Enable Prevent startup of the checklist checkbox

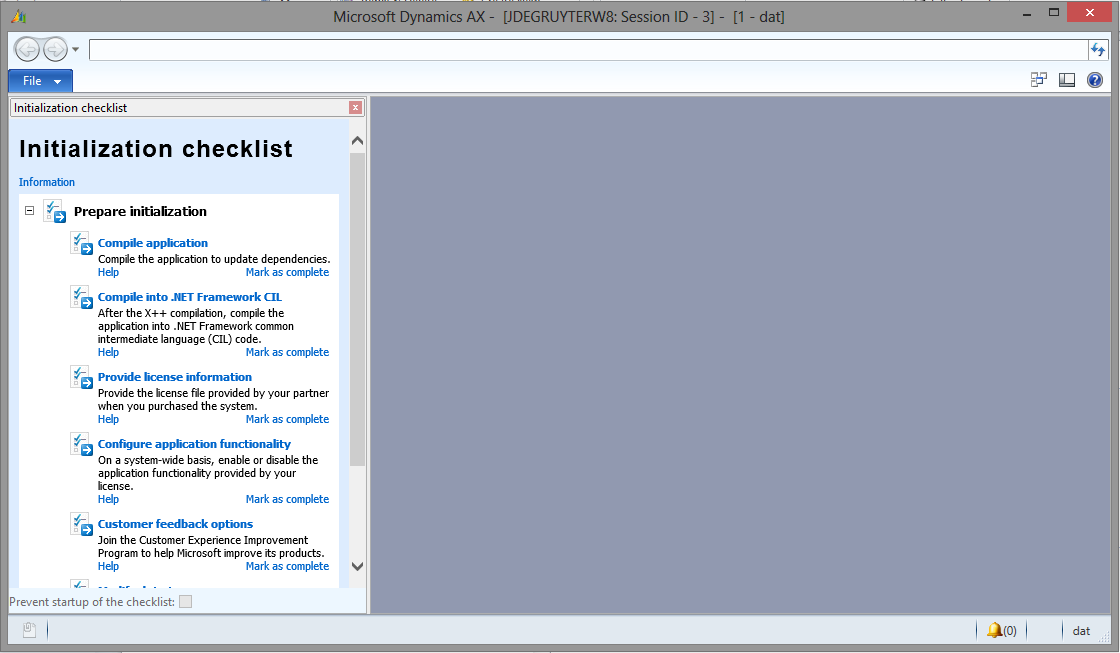[186, 602]
